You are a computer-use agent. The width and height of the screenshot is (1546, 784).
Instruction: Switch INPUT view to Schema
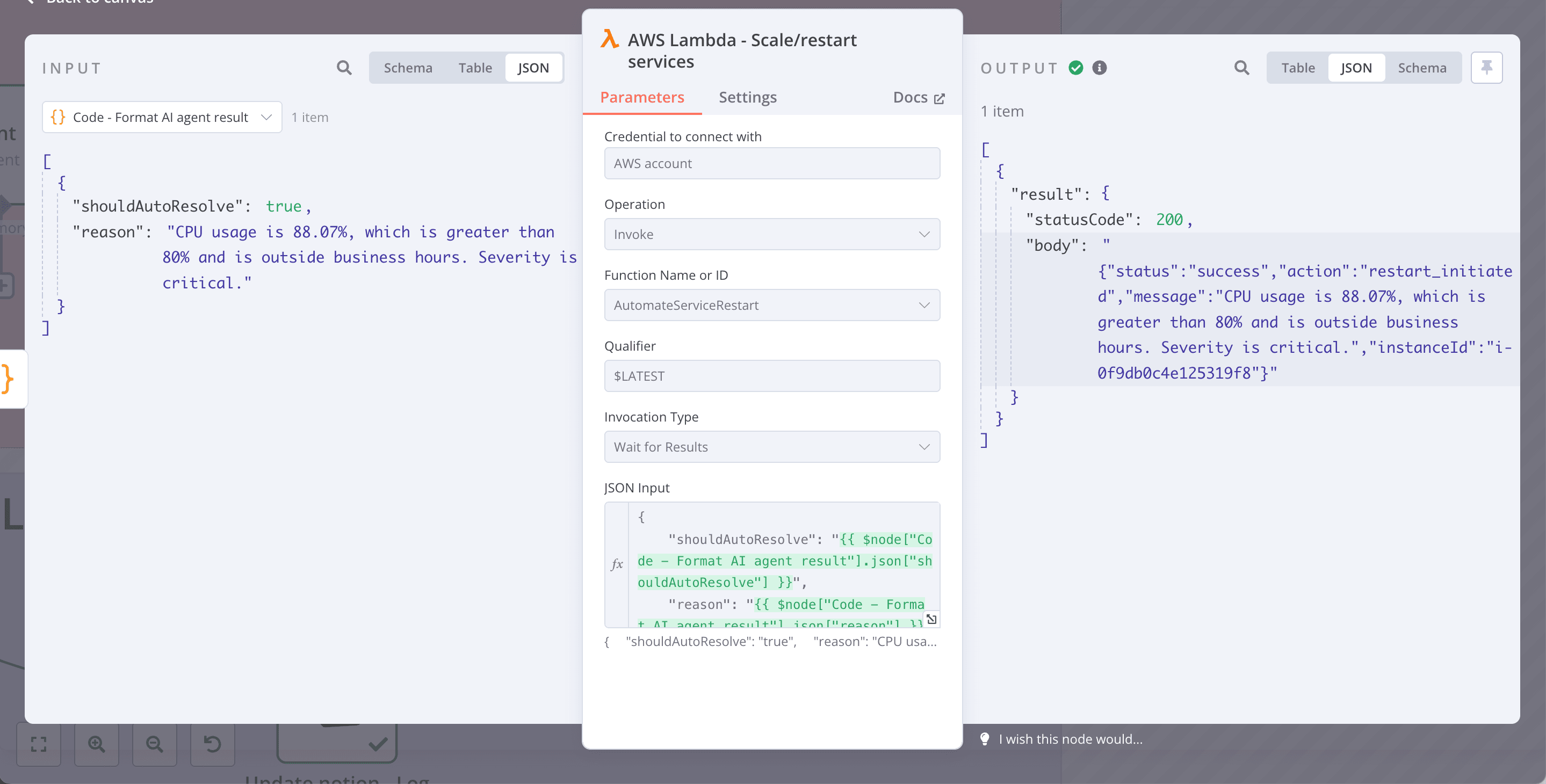pyautogui.click(x=408, y=68)
